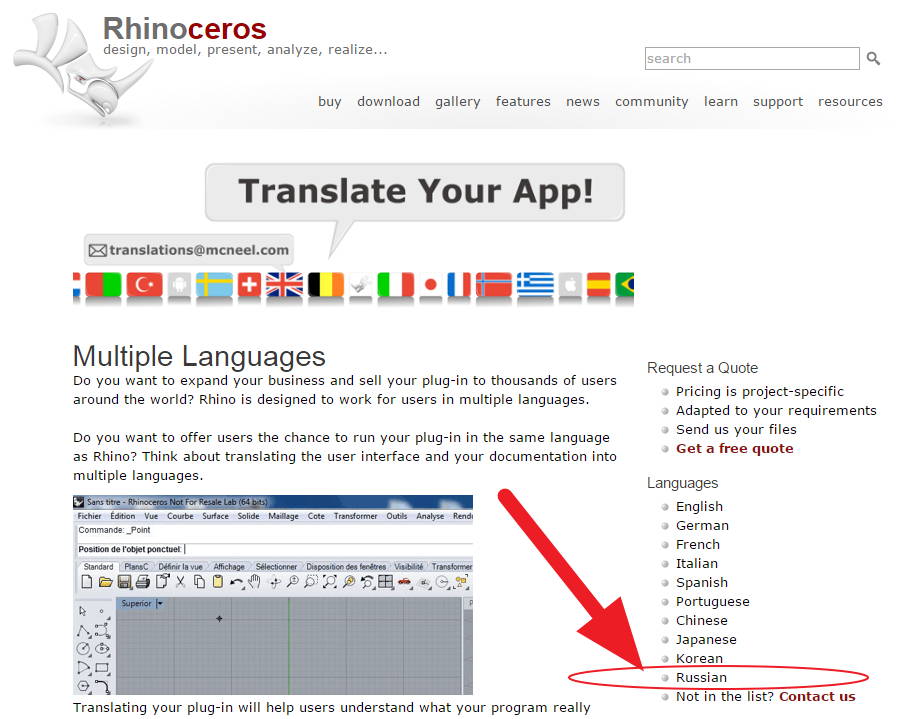Click the Request a Quote heading
This screenshot has height=719, width=920.
(x=702, y=368)
